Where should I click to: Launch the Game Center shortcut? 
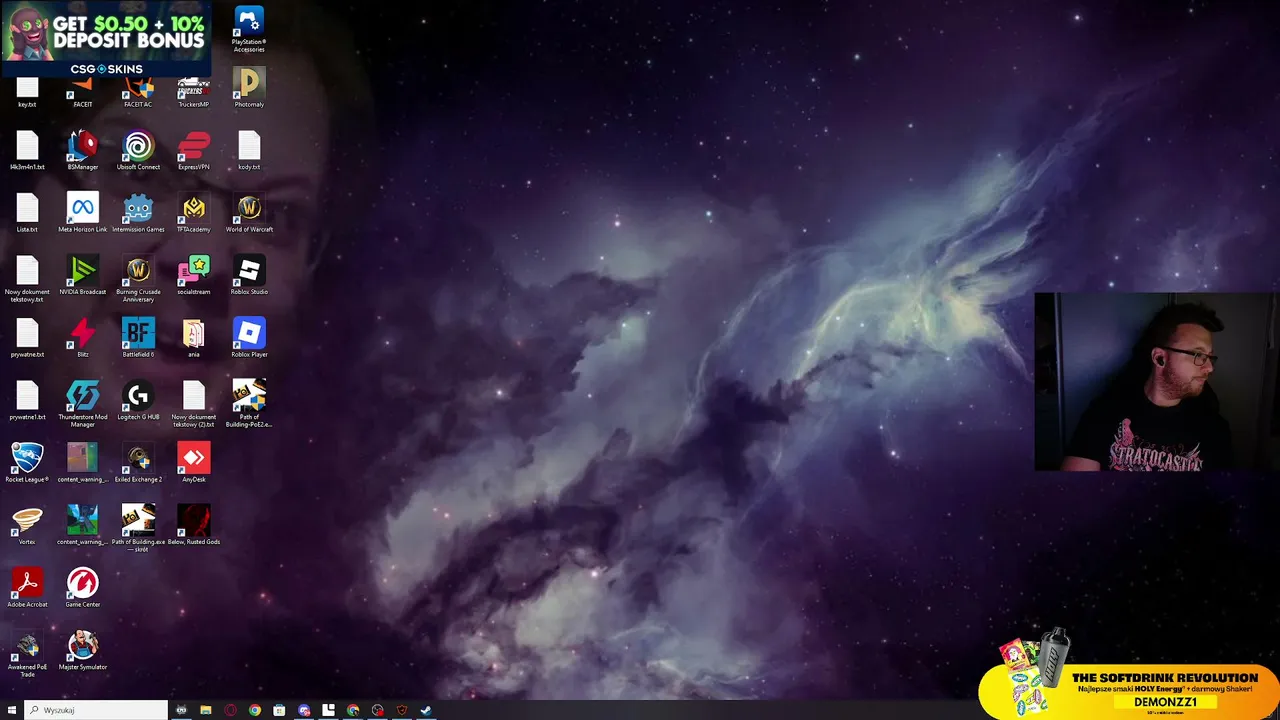tap(83, 588)
